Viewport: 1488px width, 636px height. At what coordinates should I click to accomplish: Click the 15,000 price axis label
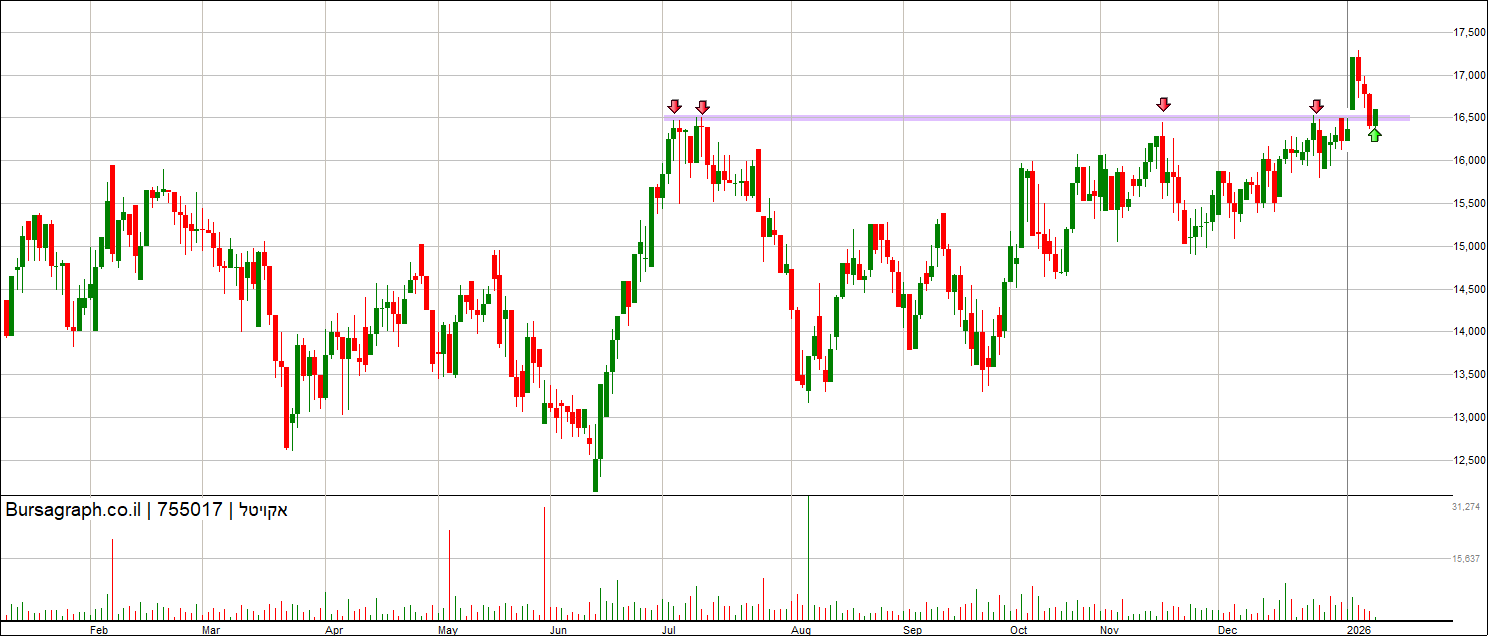1467,247
